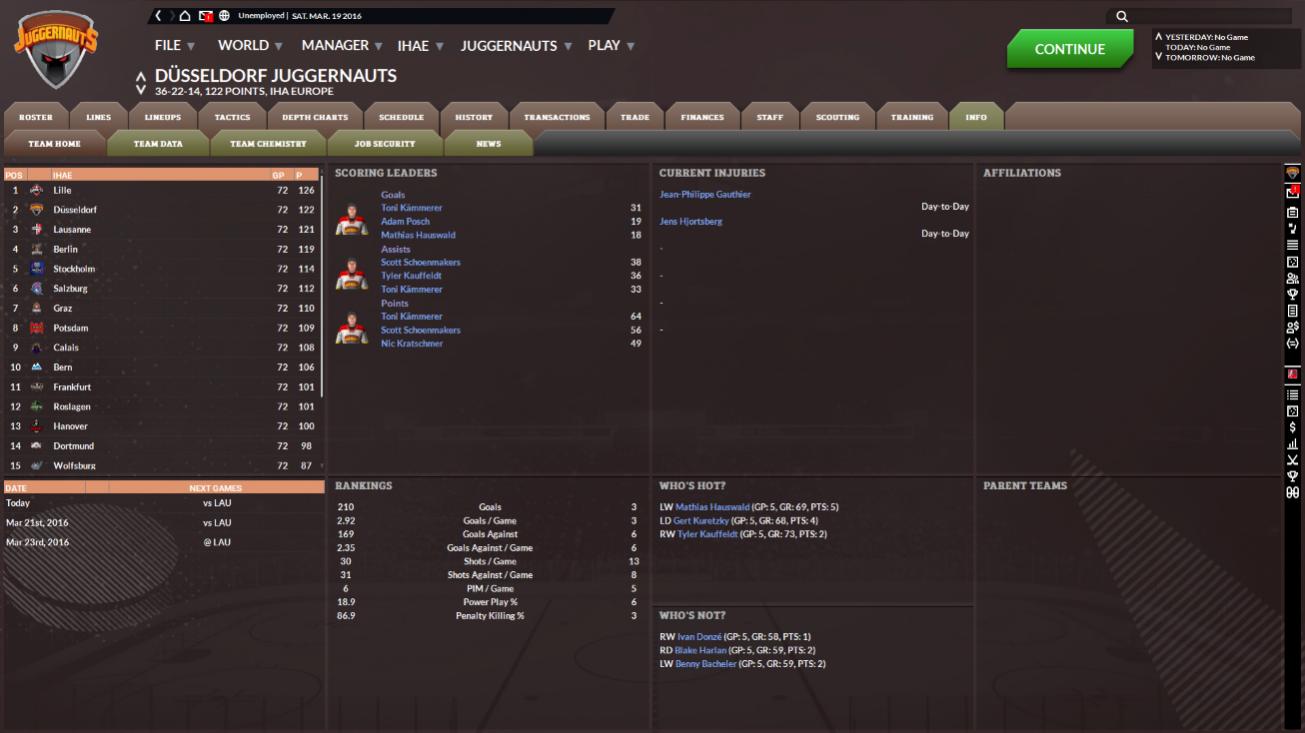Click the home icon in top bar
Screen dimensions: 1305x733
pyautogui.click(x=185, y=16)
